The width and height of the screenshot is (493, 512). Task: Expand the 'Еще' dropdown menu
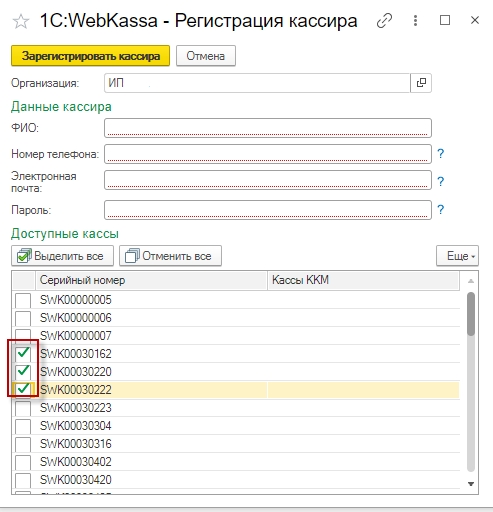click(x=457, y=256)
